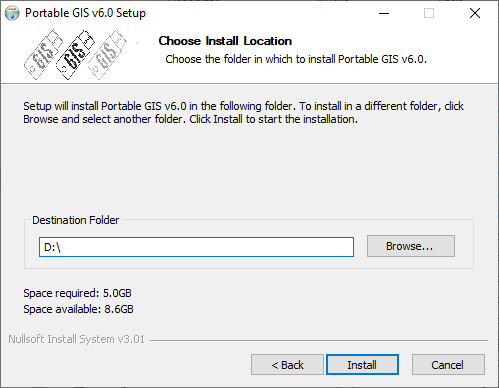Screen dimensions: 499x388
Task: Click the 'Setup will install Portable GIS' instruction text
Action: pyautogui.click(x=243, y=112)
